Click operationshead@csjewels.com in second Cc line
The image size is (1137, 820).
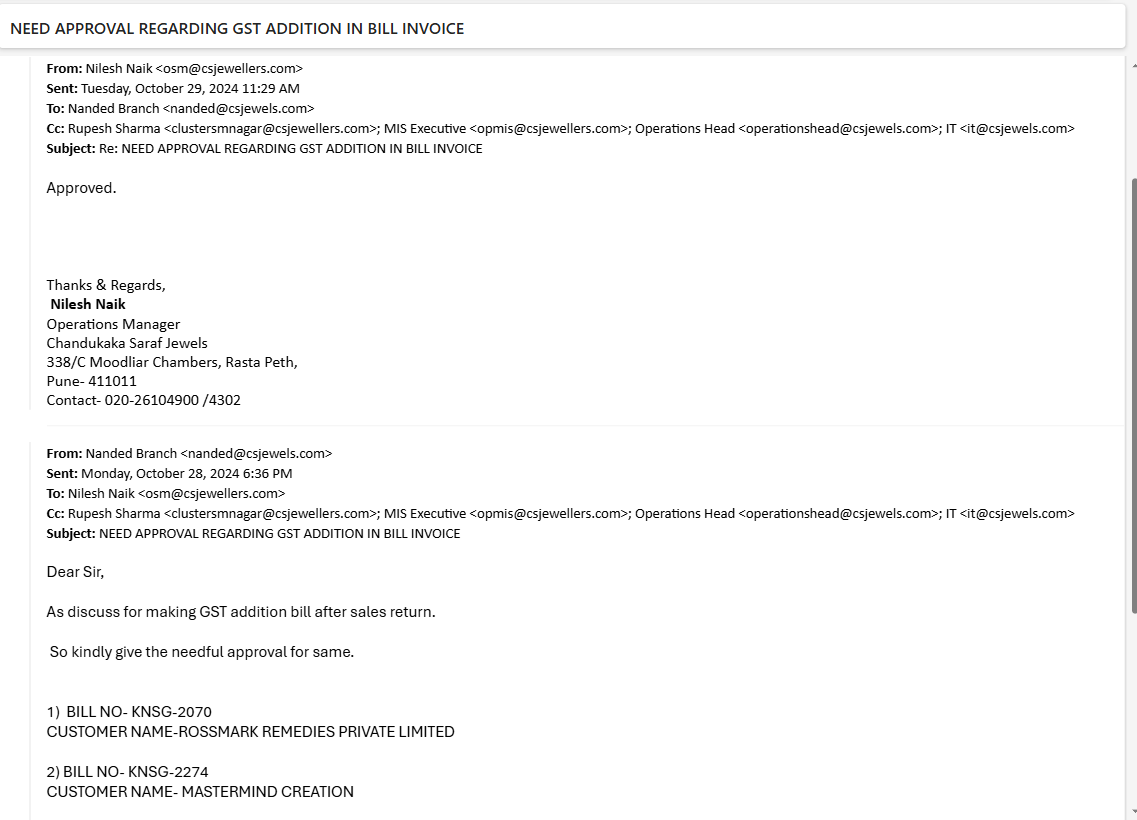(839, 513)
